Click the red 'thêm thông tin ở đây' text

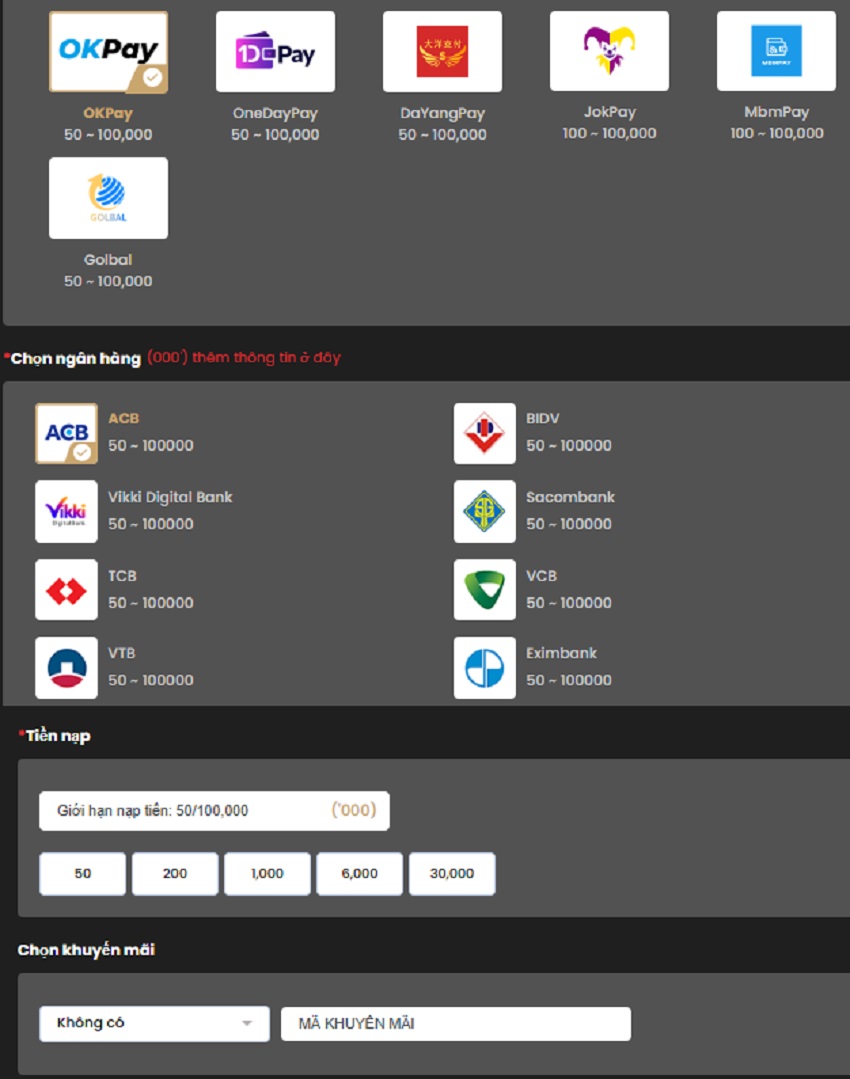coord(266,357)
